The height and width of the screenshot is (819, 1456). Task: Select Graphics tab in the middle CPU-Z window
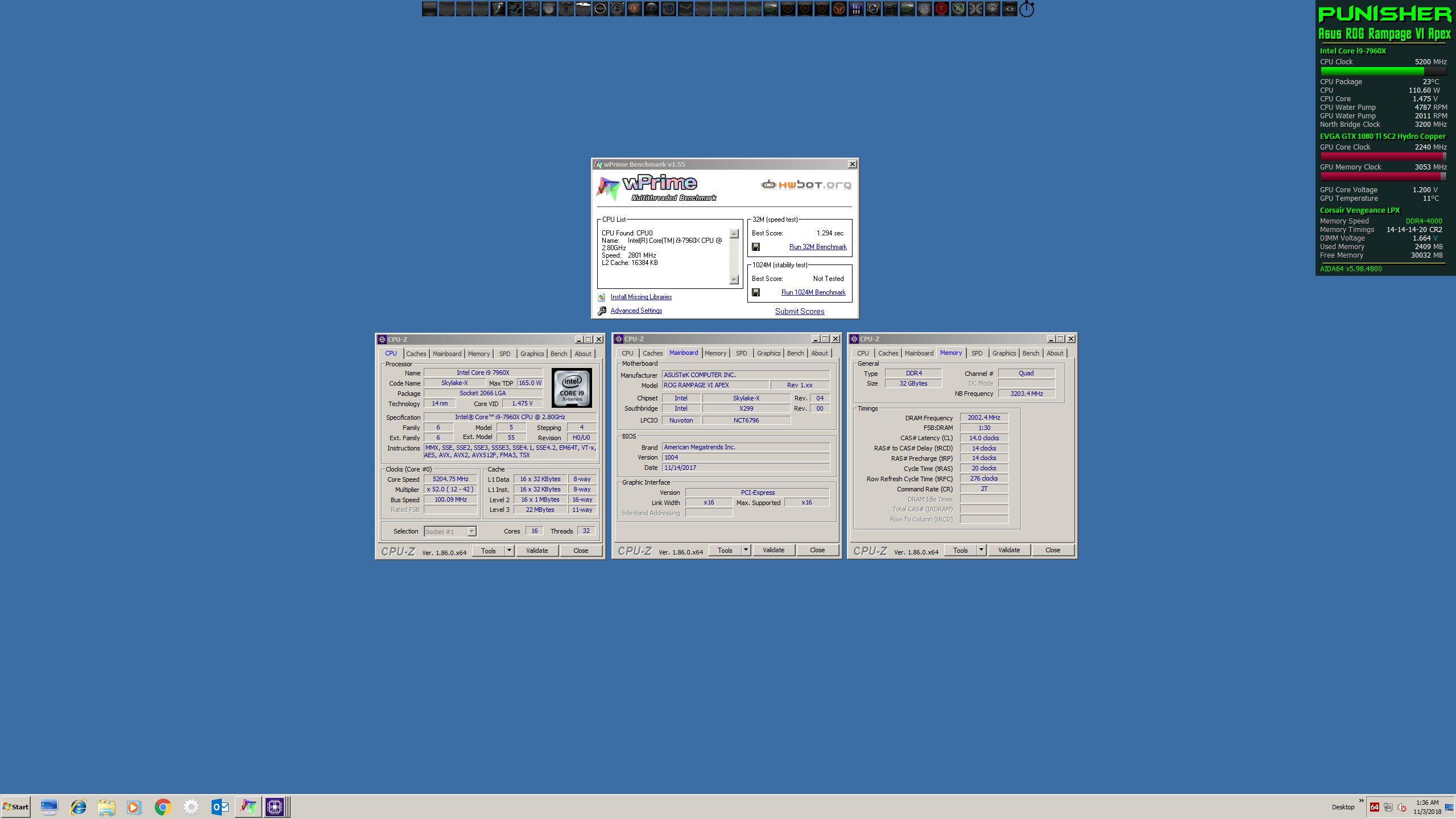click(x=768, y=353)
